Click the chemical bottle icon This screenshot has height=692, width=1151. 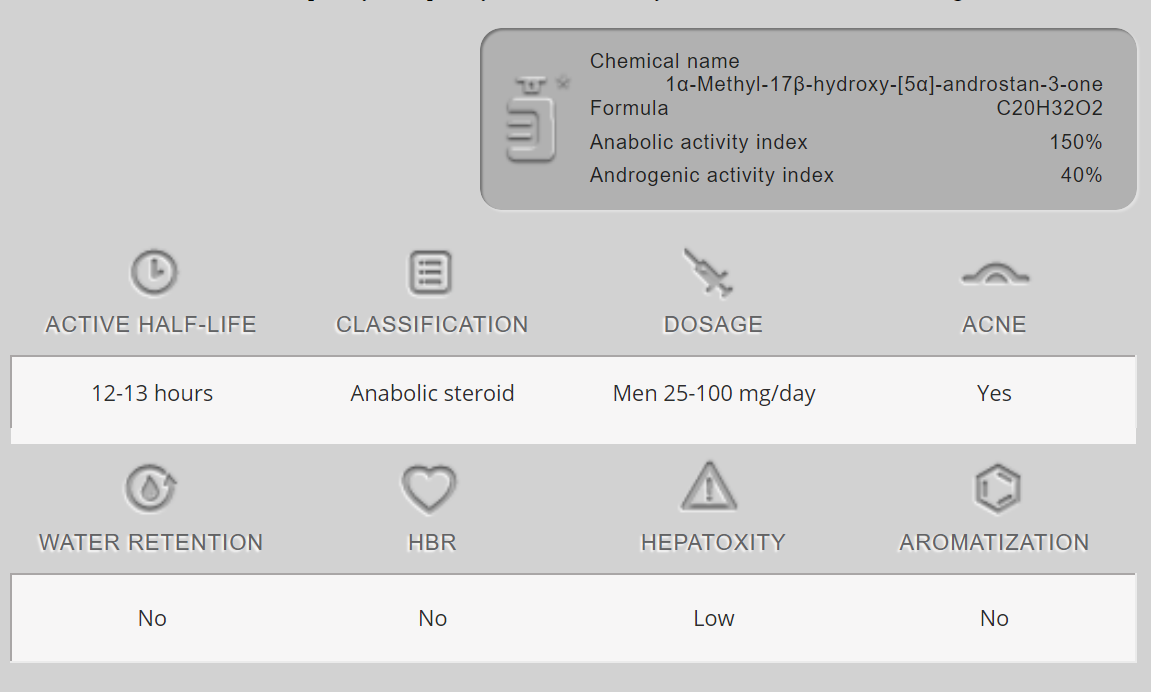[533, 120]
